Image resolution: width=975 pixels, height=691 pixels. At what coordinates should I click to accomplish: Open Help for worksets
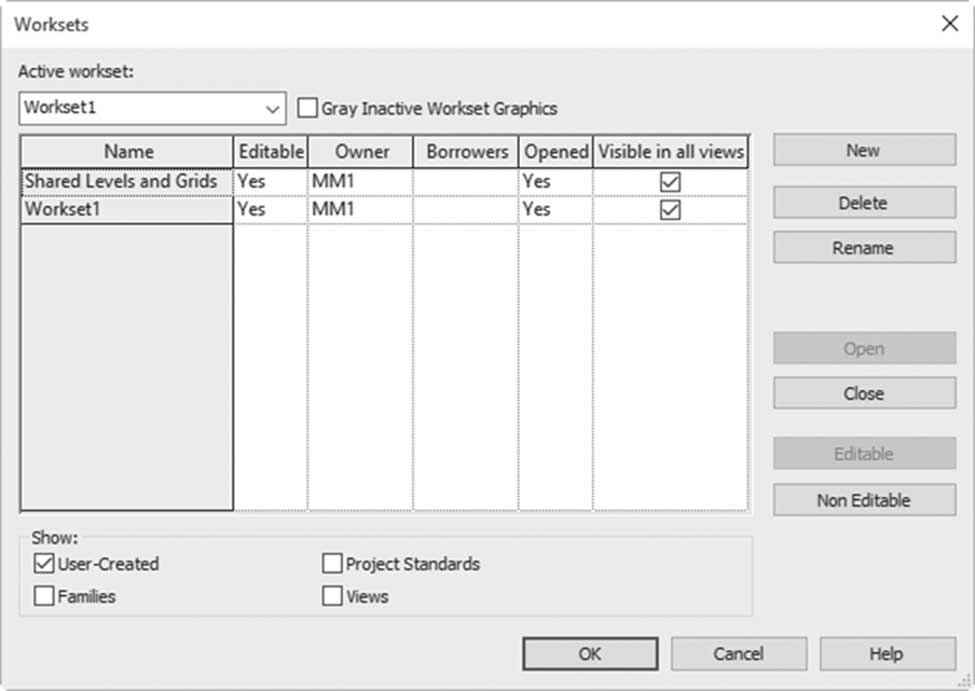[887, 654]
